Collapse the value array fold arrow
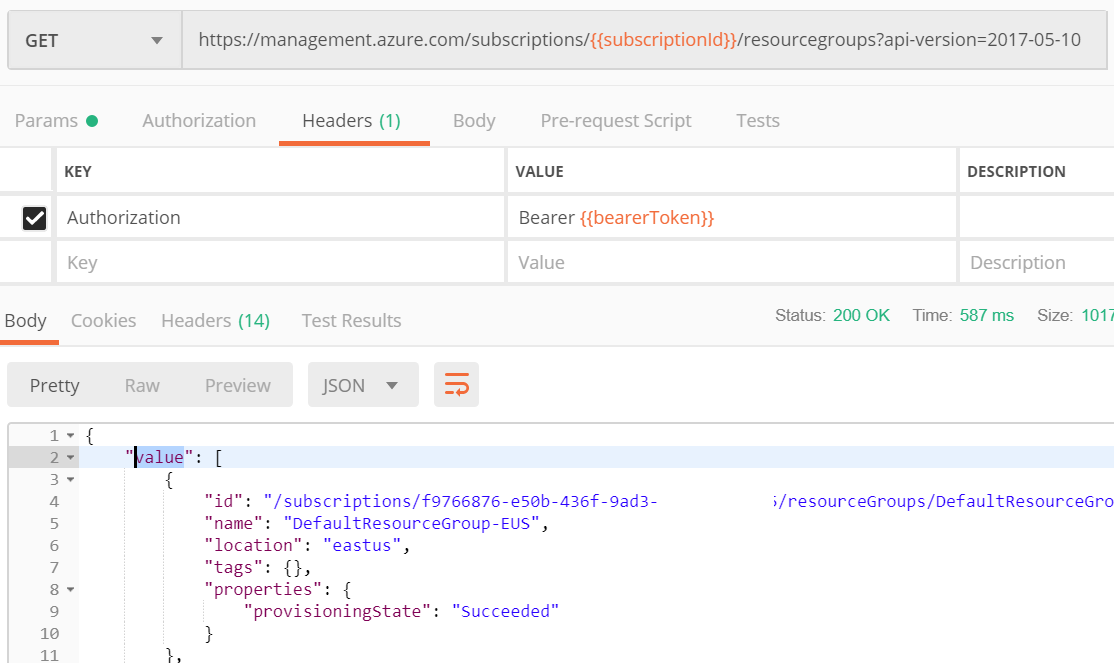The image size is (1114, 663). click(70, 458)
